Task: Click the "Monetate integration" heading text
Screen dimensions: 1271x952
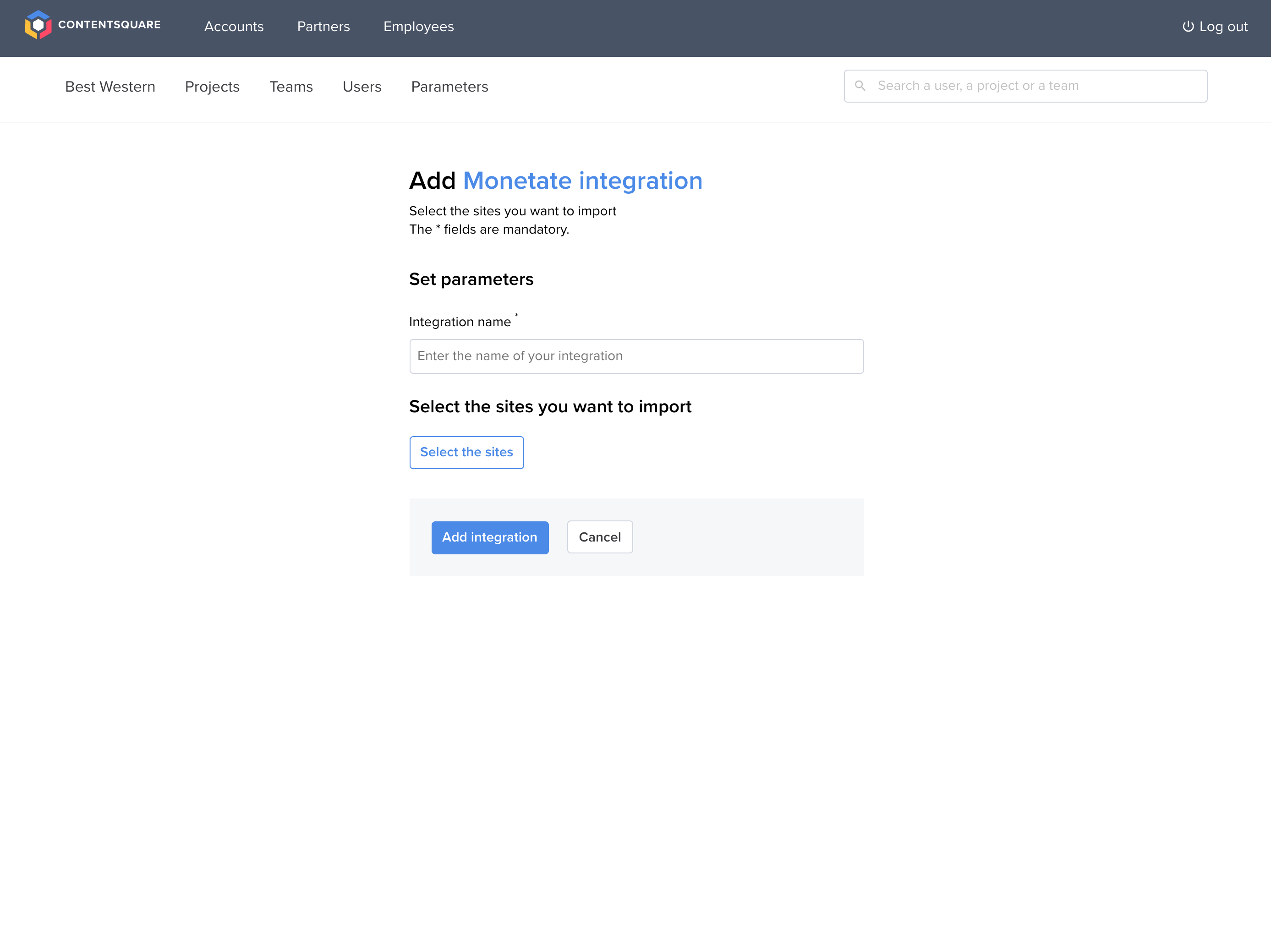Action: tap(583, 181)
